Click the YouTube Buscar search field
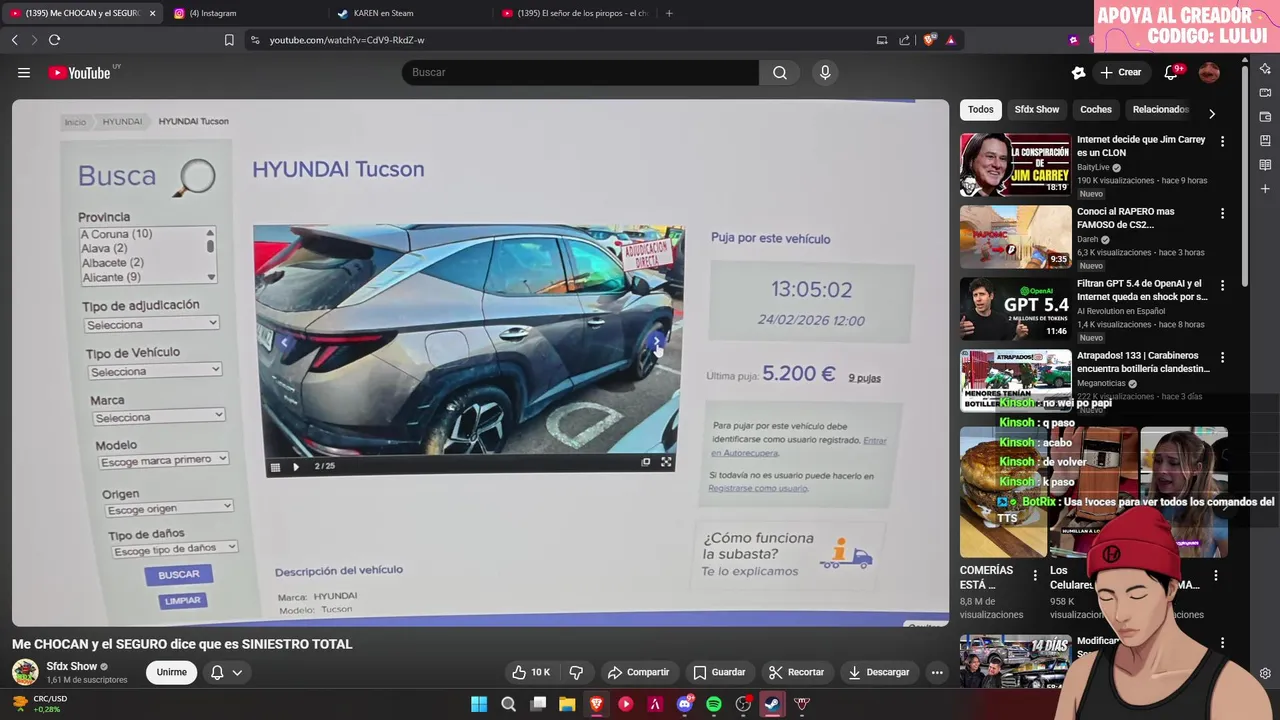Viewport: 1280px width, 720px height. (x=580, y=72)
